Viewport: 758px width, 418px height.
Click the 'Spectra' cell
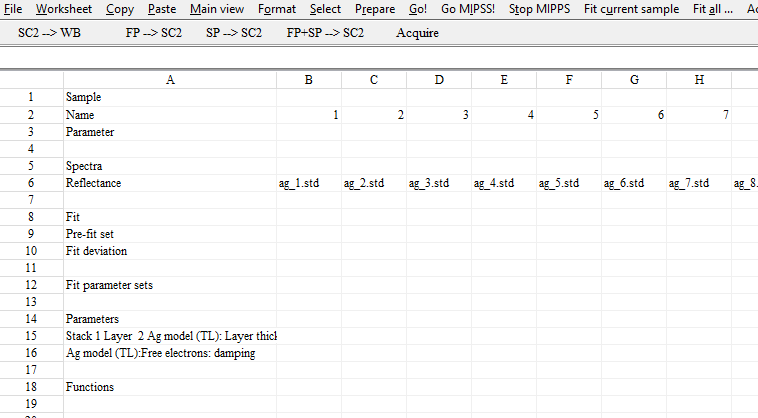tap(170, 166)
